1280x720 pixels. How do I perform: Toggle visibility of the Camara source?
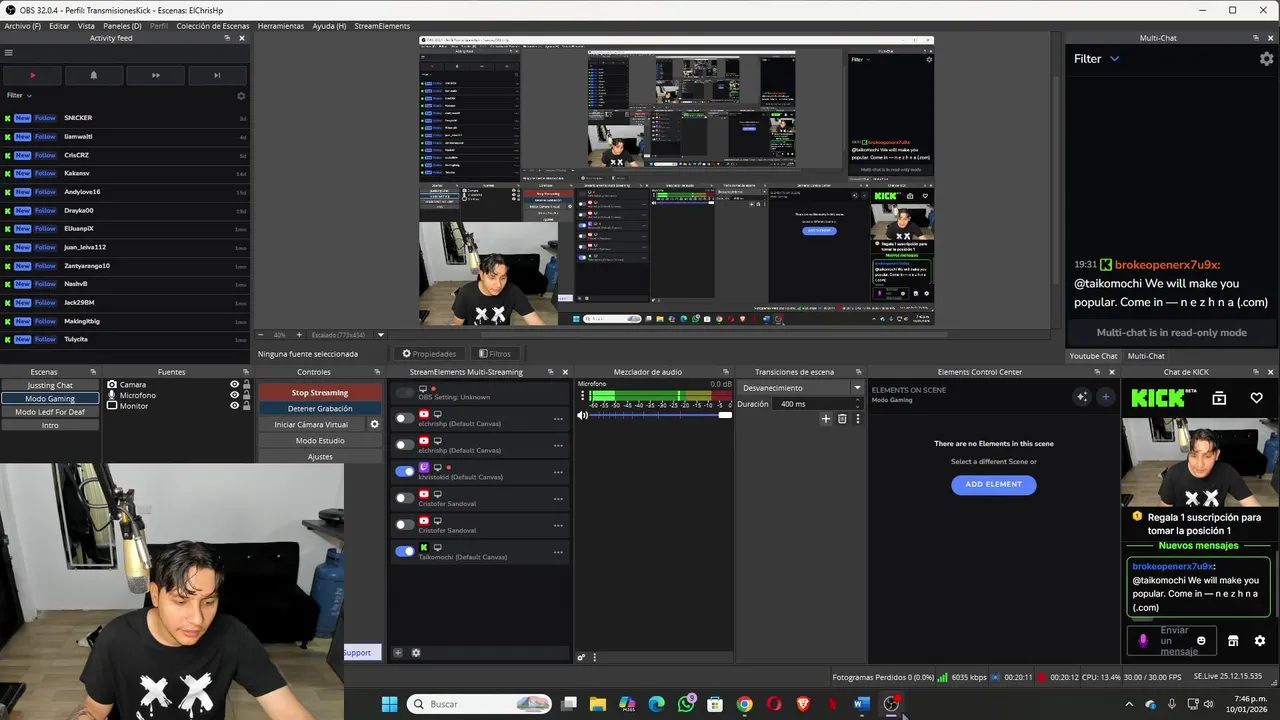click(x=235, y=384)
